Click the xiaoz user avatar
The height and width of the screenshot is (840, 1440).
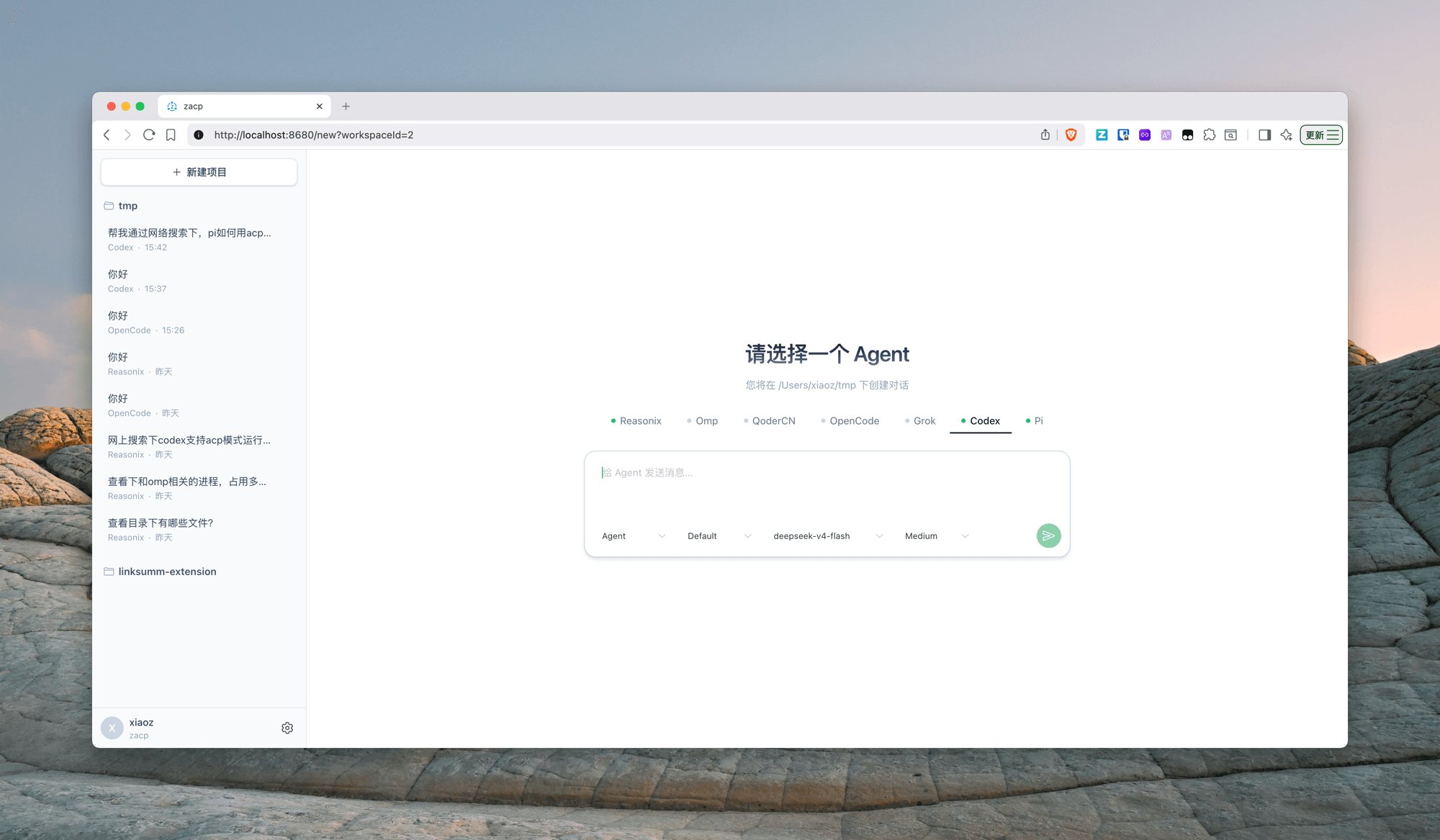click(112, 728)
